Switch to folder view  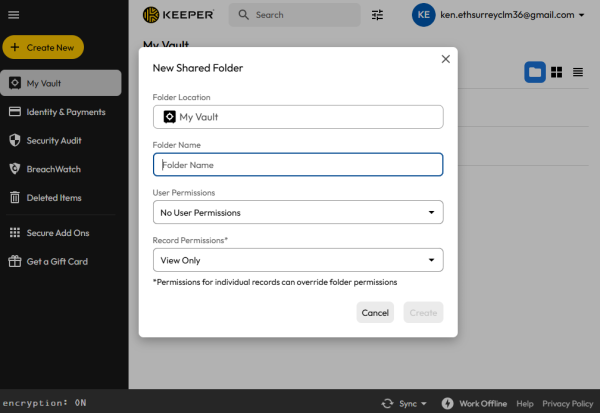pos(535,72)
